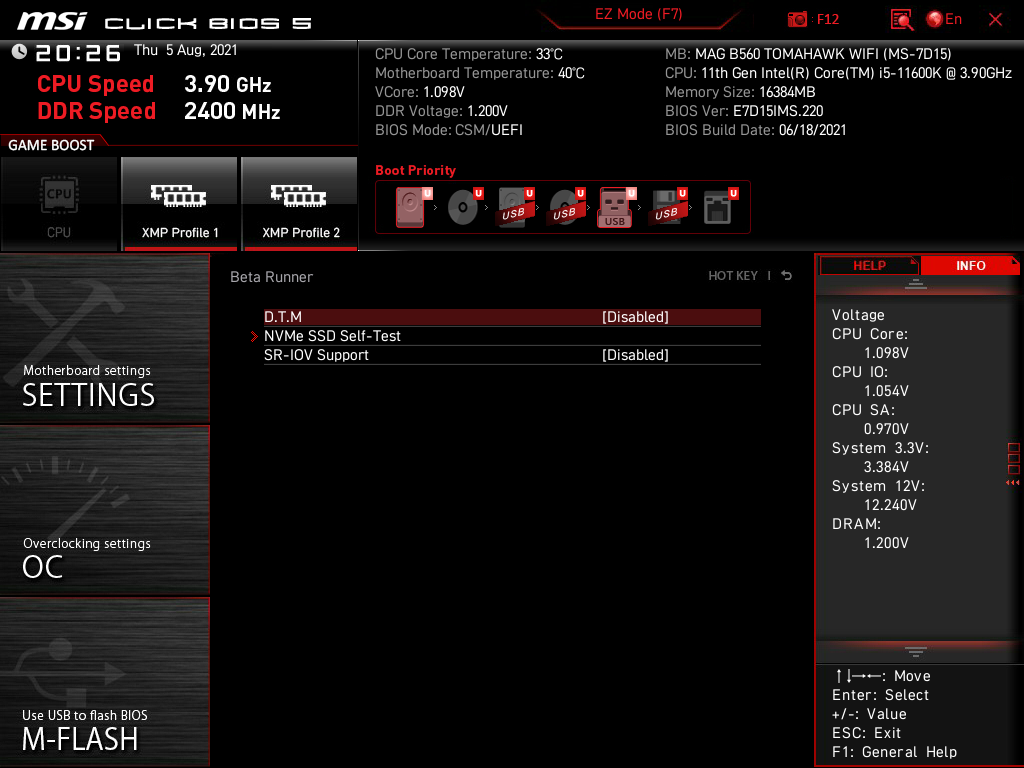Collapse the info panel's top handle
This screenshot has height=768, width=1024.
click(x=916, y=284)
